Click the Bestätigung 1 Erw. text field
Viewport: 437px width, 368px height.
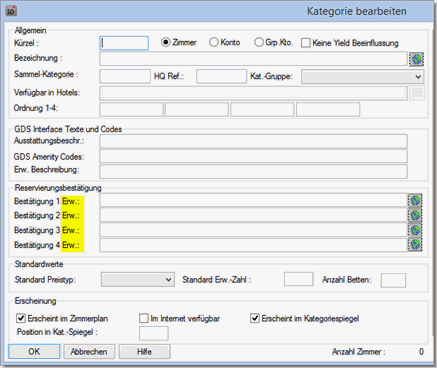tap(253, 201)
